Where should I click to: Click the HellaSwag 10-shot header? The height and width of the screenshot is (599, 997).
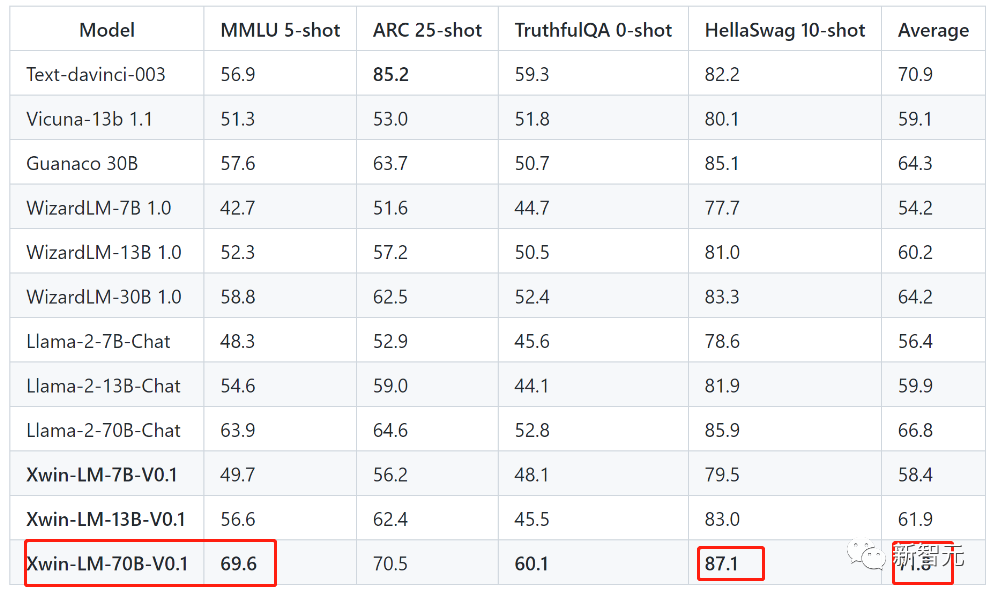(785, 30)
